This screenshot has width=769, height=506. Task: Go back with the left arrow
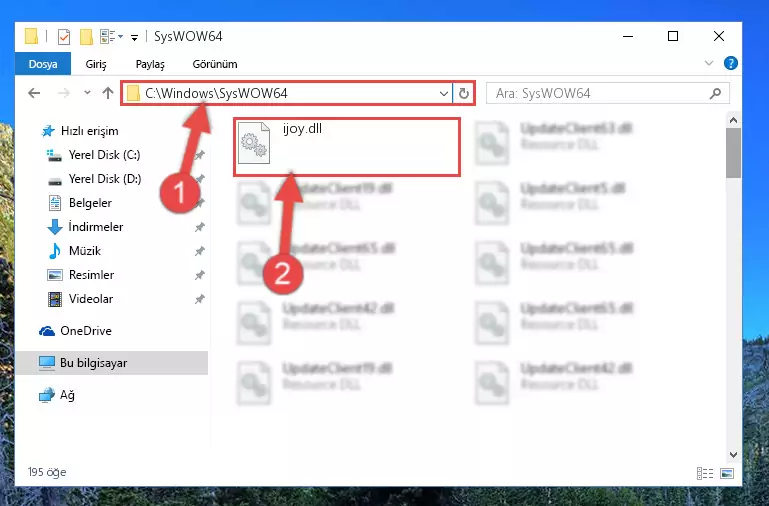click(34, 93)
